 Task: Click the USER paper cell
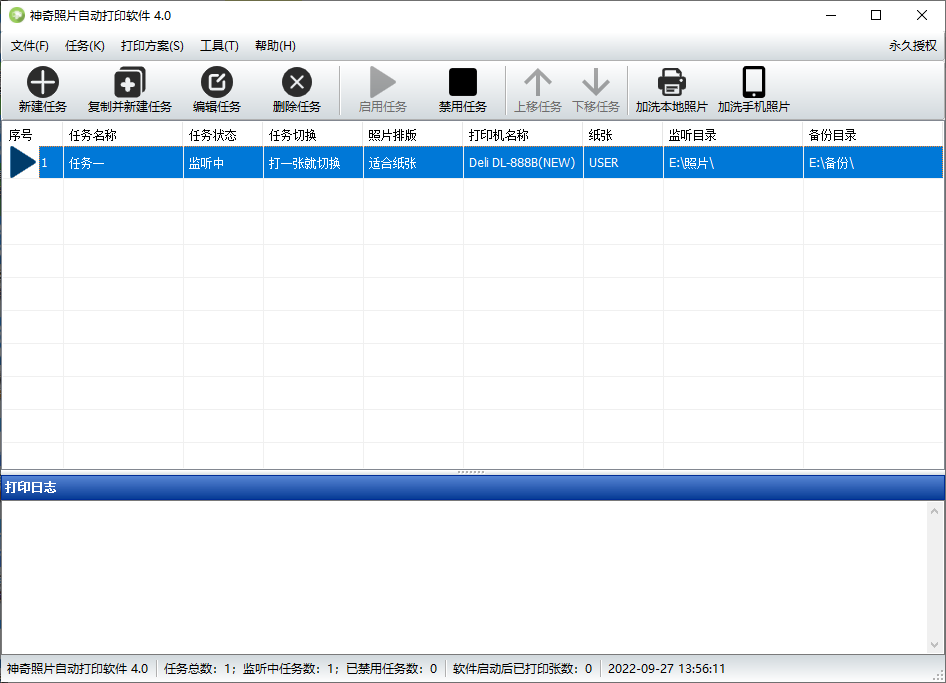[623, 163]
